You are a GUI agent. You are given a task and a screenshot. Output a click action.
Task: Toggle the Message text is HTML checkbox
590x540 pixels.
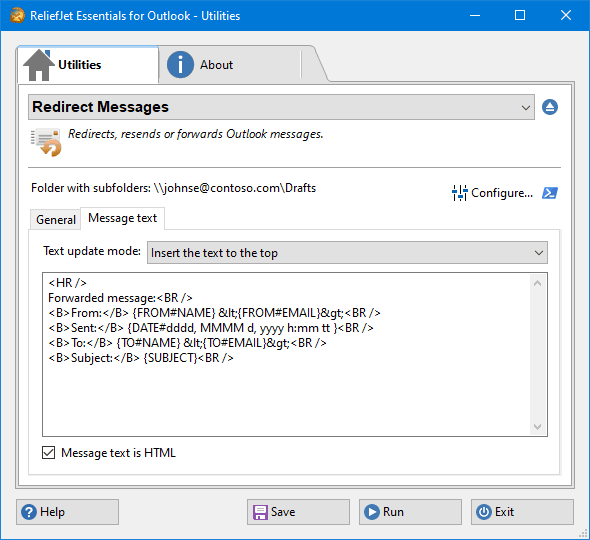49,453
